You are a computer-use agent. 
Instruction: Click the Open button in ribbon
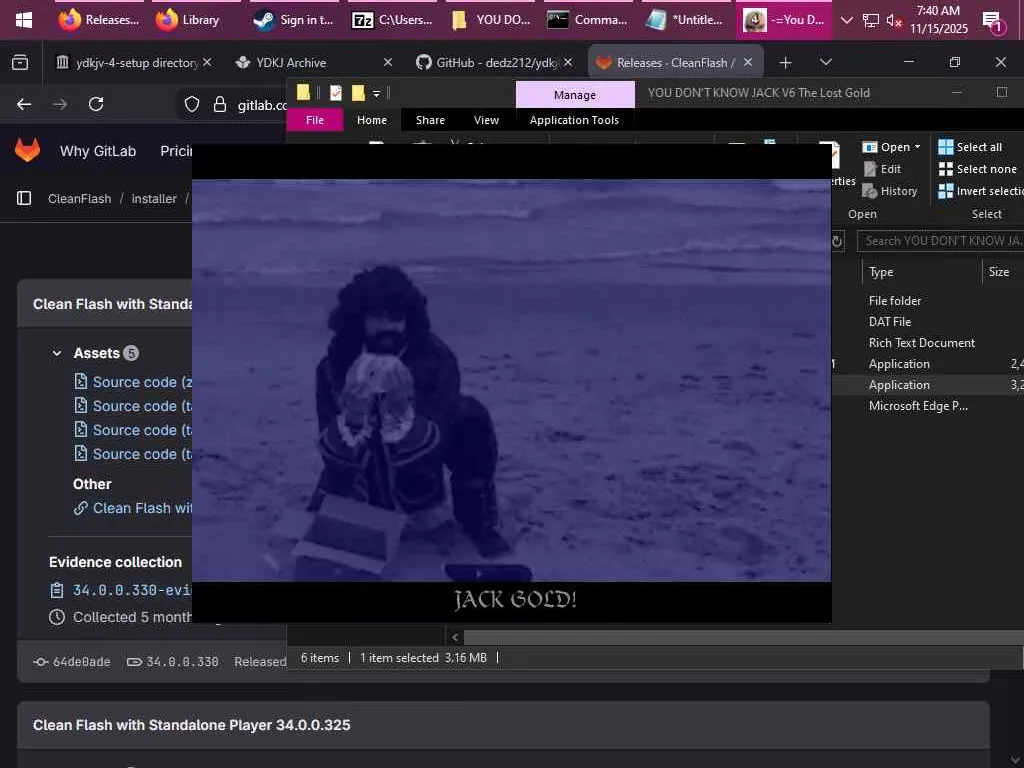886,147
